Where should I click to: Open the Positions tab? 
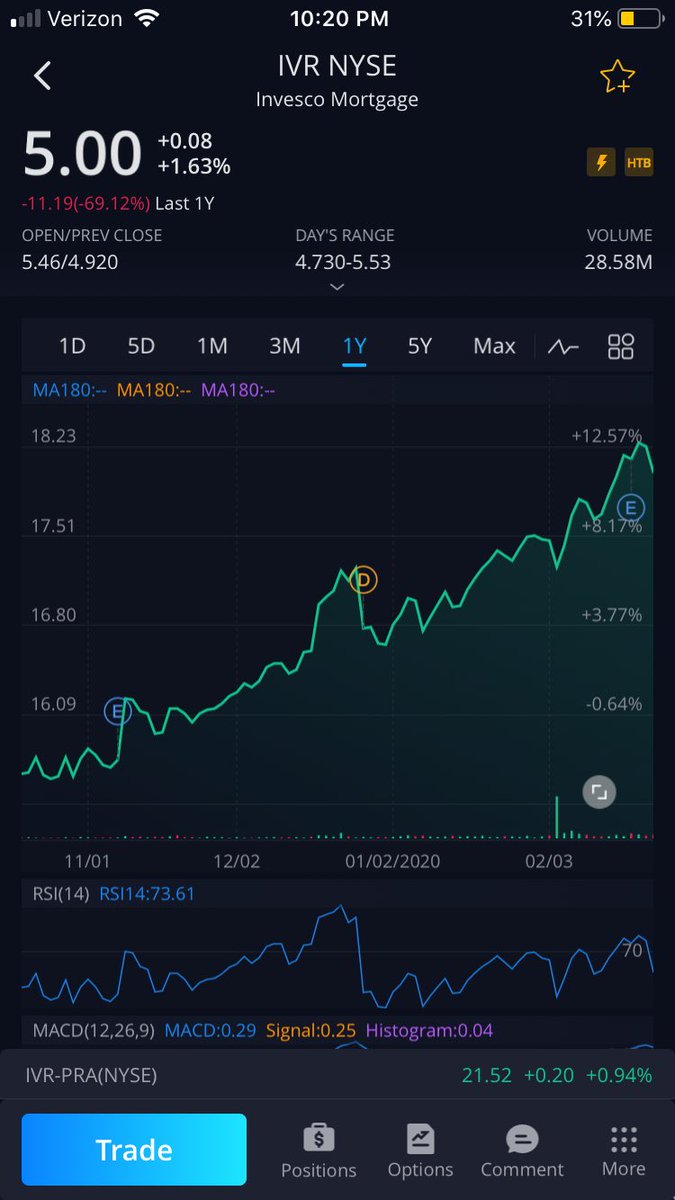click(319, 1151)
